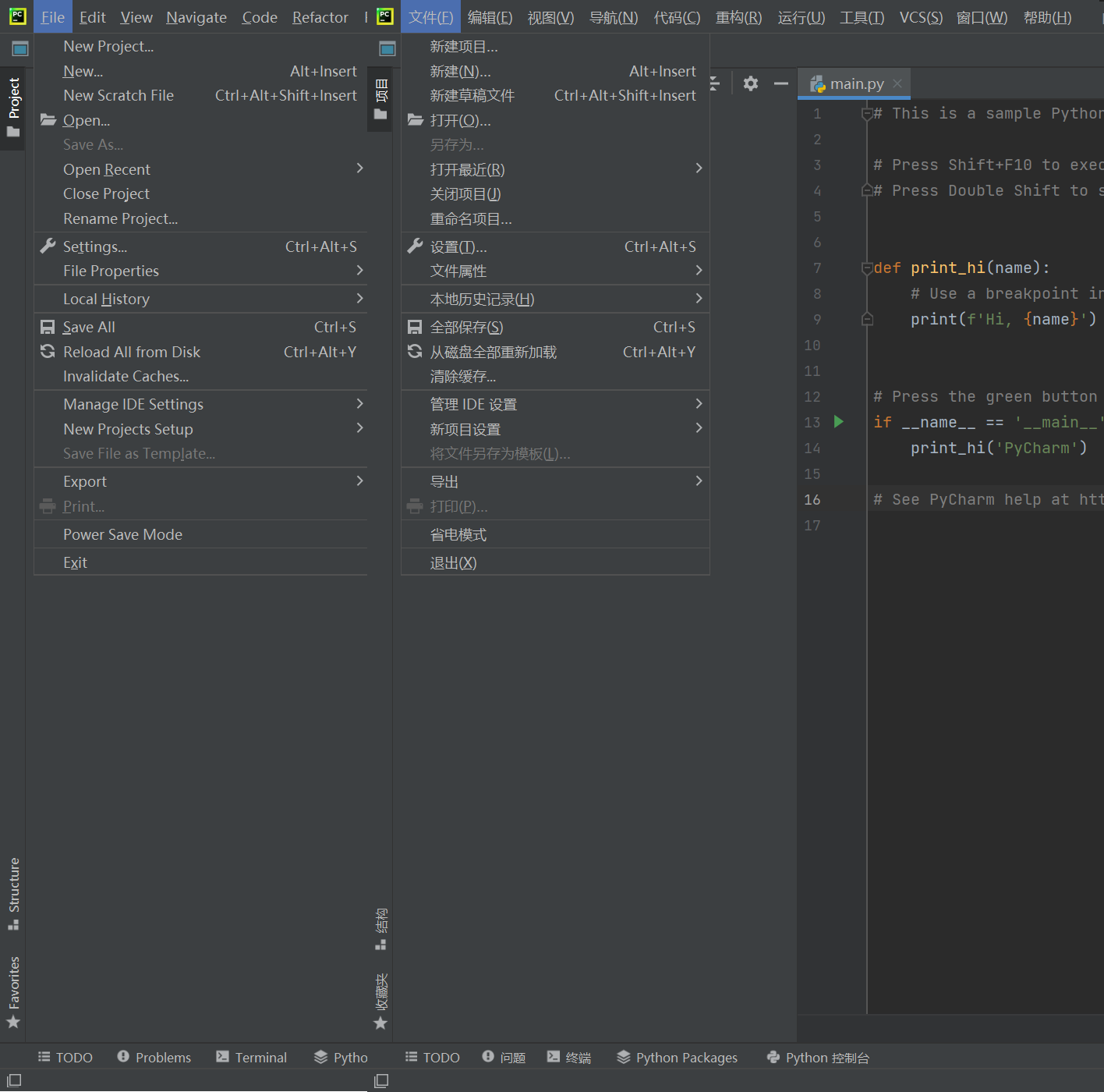
Task: Place cursor in print_hi('PyCharm') line
Action: 998,448
